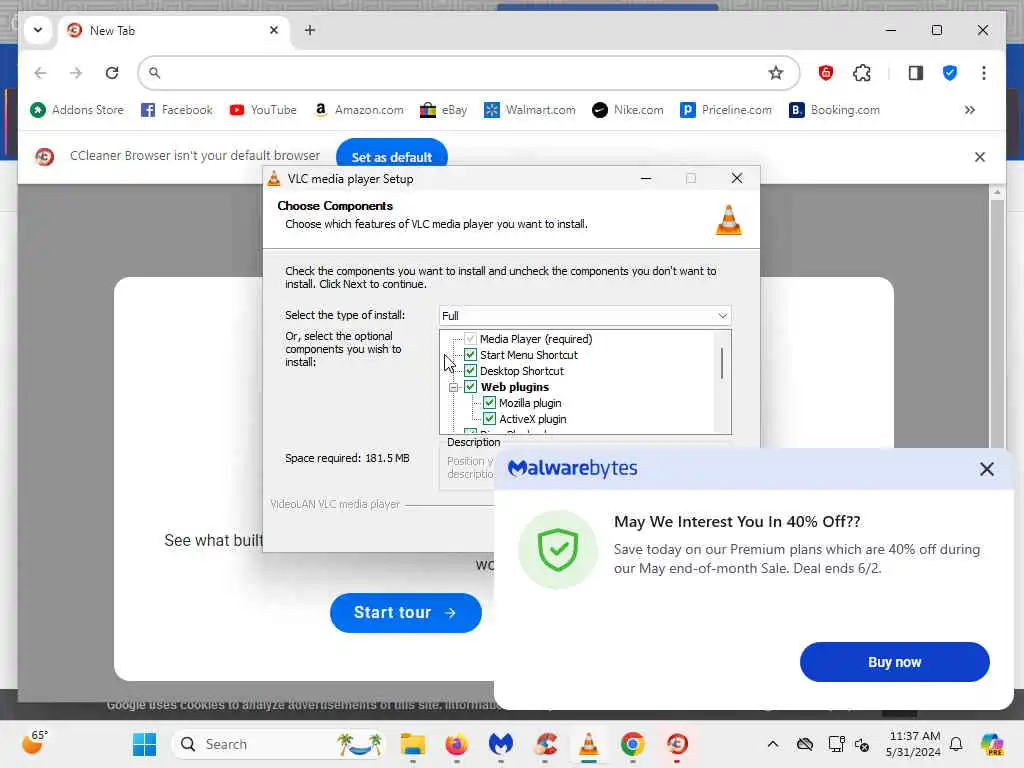
Task: Open CCleaner from the taskbar
Action: point(545,744)
